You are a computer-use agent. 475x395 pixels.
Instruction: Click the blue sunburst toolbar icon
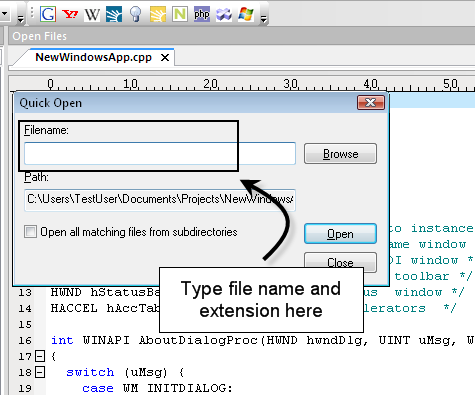[114, 14]
